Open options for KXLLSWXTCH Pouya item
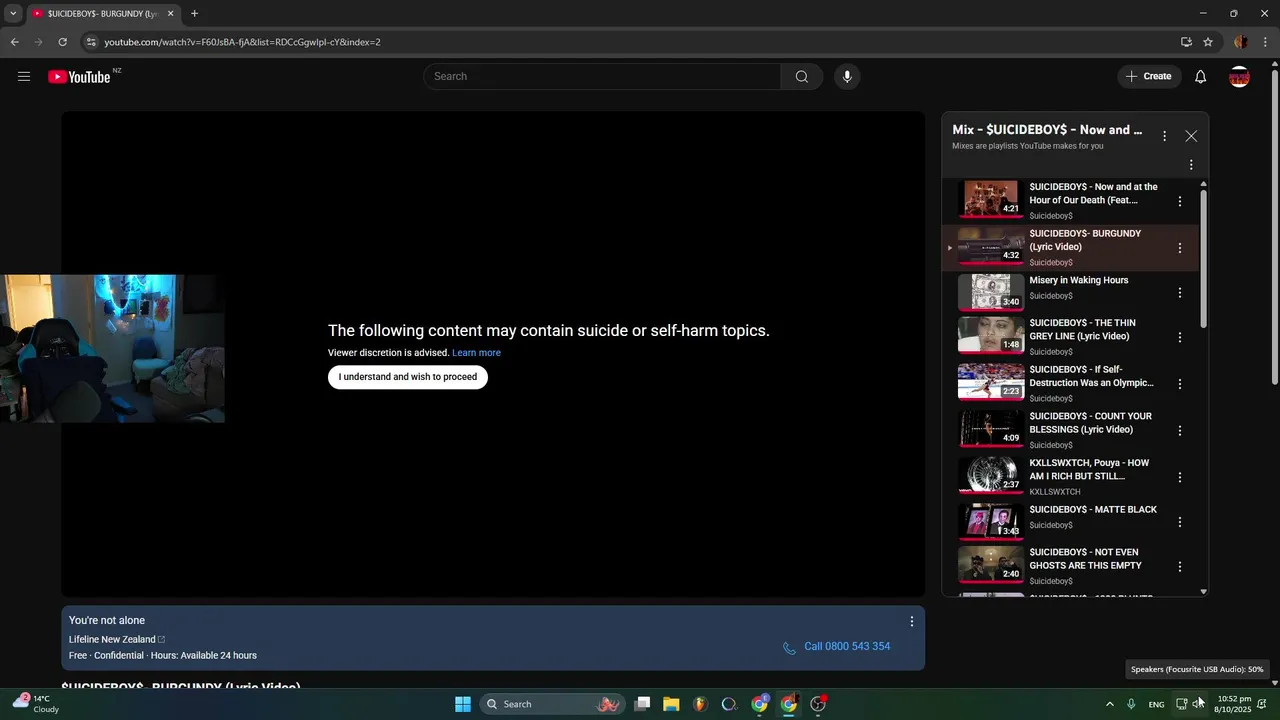This screenshot has height=720, width=1280. [x=1180, y=477]
